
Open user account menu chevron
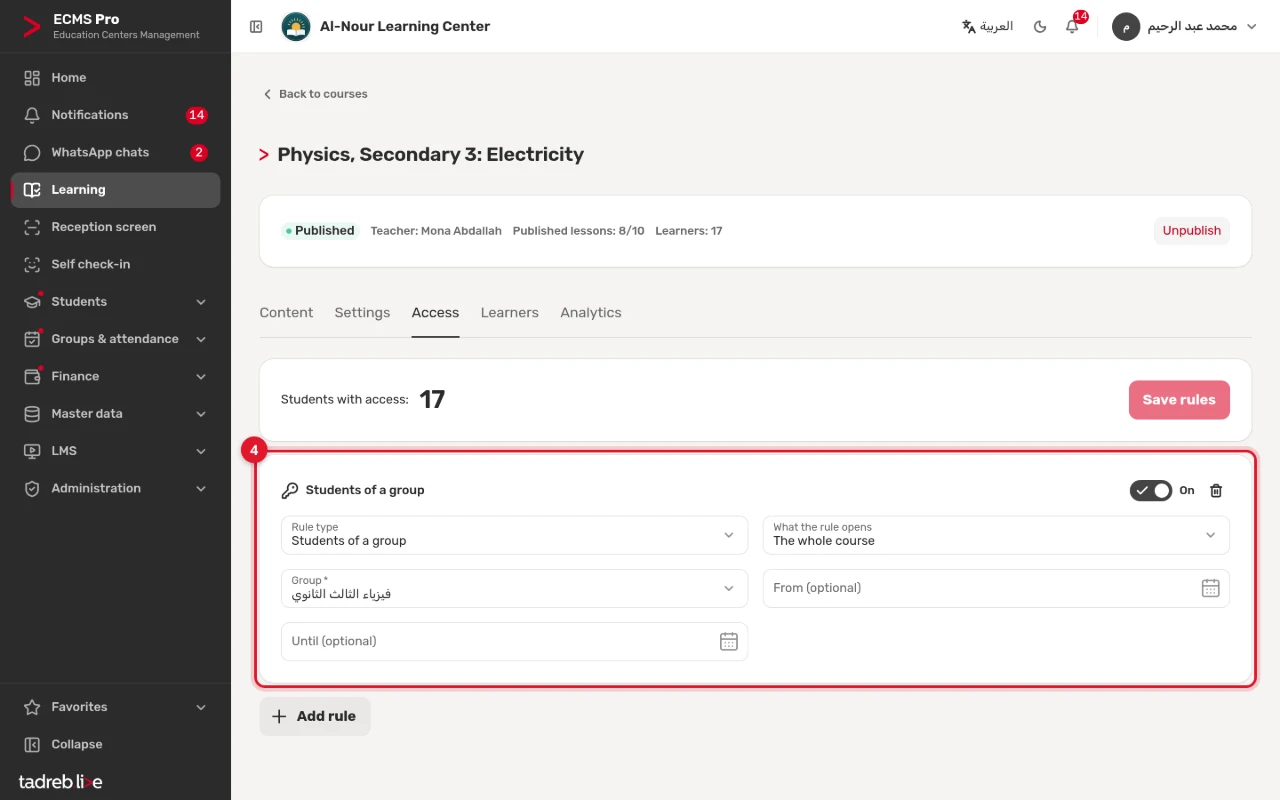[x=1250, y=27]
